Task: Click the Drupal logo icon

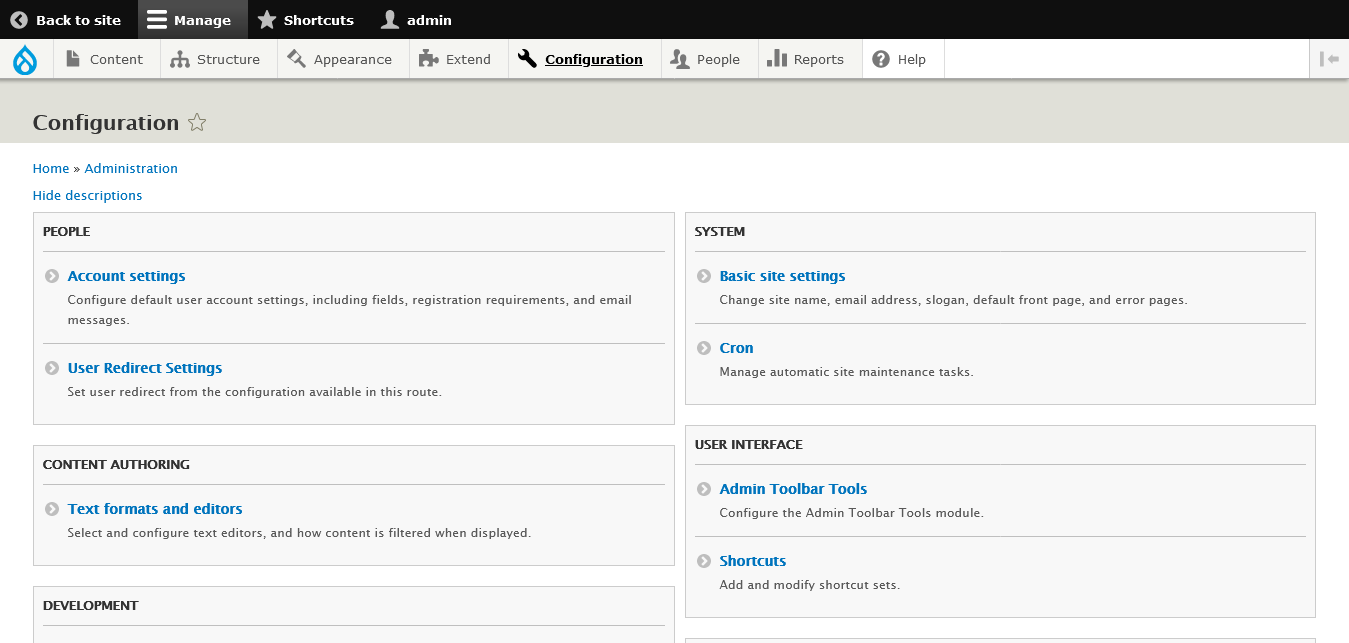Action: point(25,58)
